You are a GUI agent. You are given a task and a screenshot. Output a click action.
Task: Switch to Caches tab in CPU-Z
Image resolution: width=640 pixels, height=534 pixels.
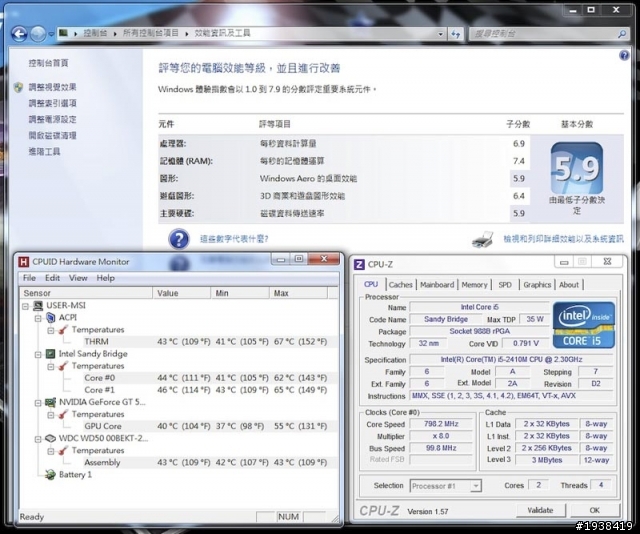click(400, 285)
